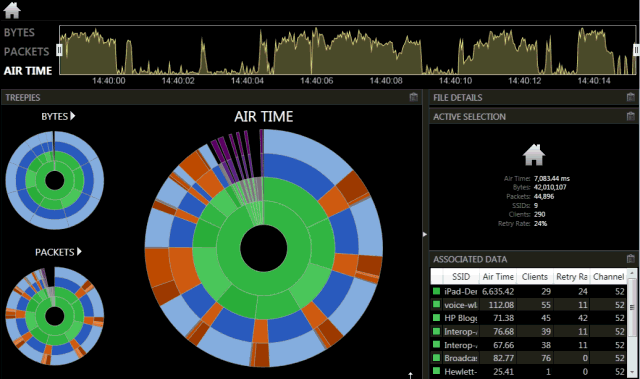Image resolution: width=640 pixels, height=379 pixels.
Task: Click the air time value 67.66
Action: 504,345
